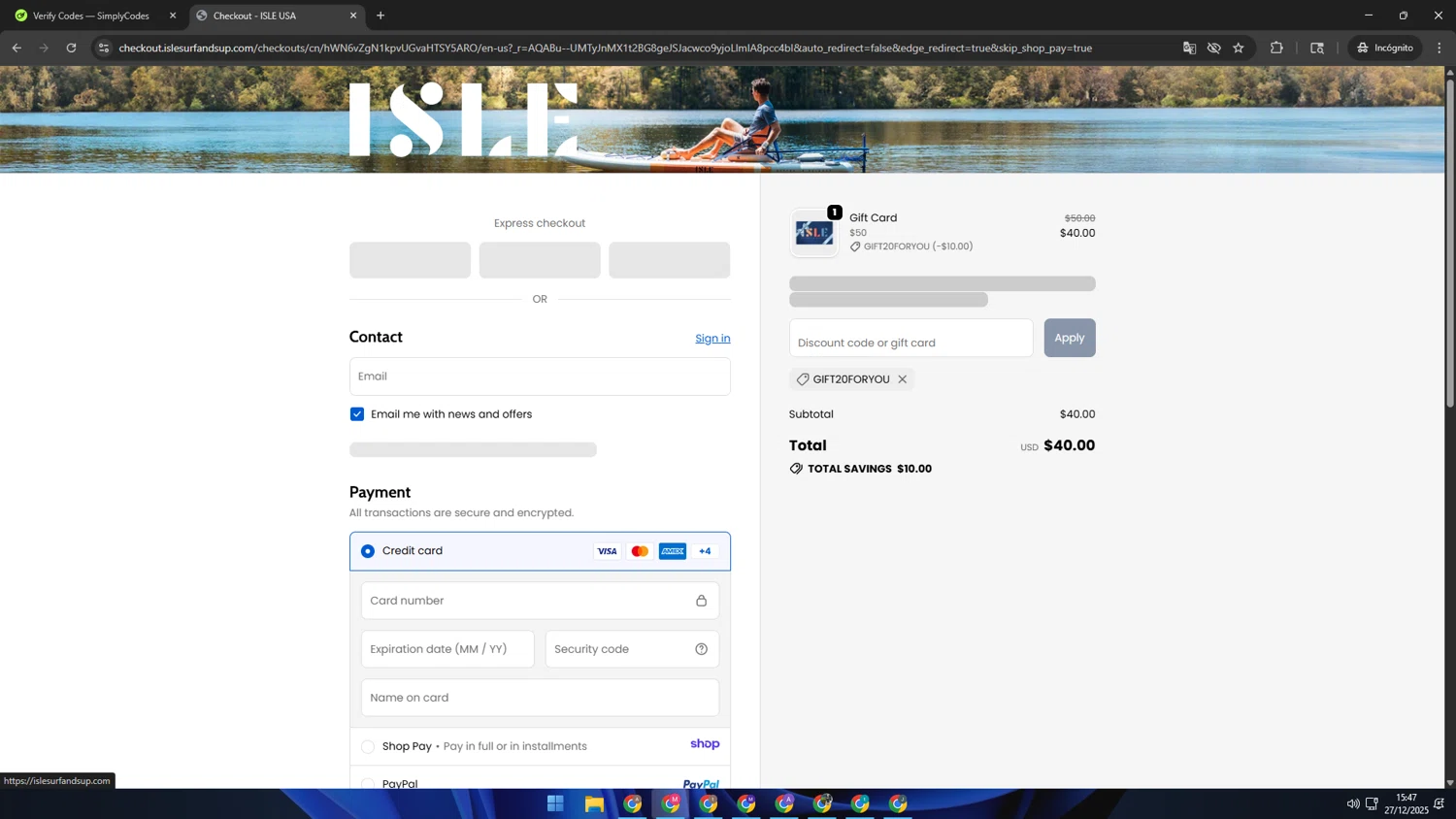Reload the checkout page

pos(71,48)
